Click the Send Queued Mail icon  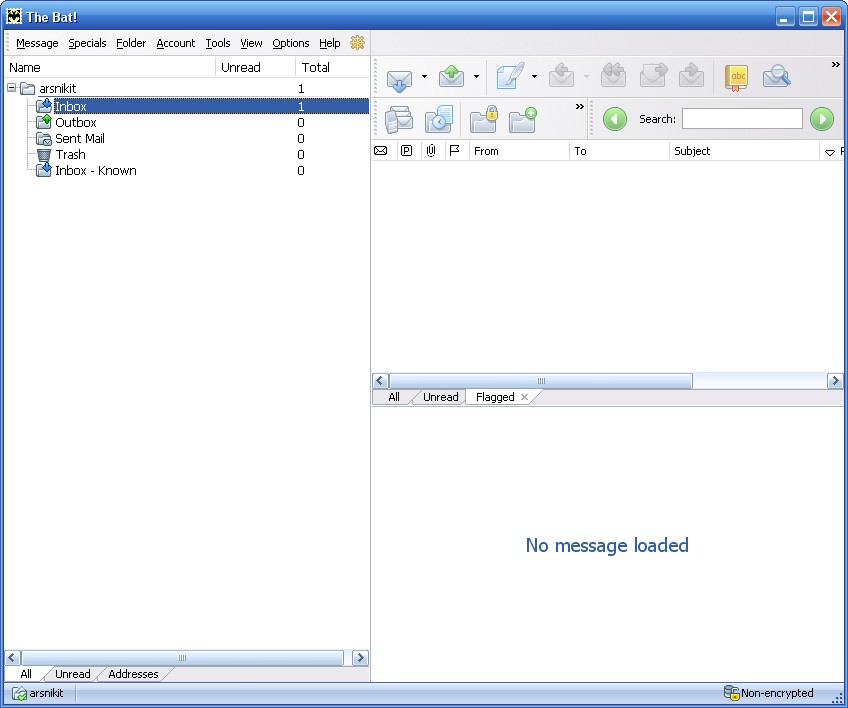(452, 77)
